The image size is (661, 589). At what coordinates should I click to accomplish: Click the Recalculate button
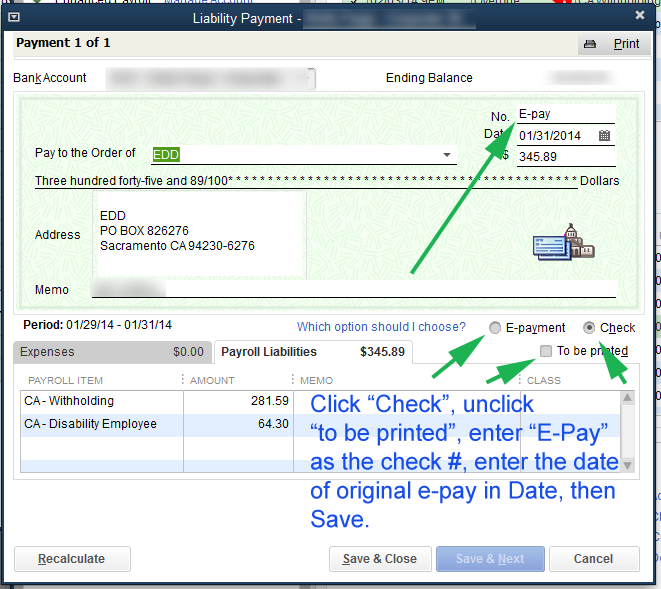(73, 559)
